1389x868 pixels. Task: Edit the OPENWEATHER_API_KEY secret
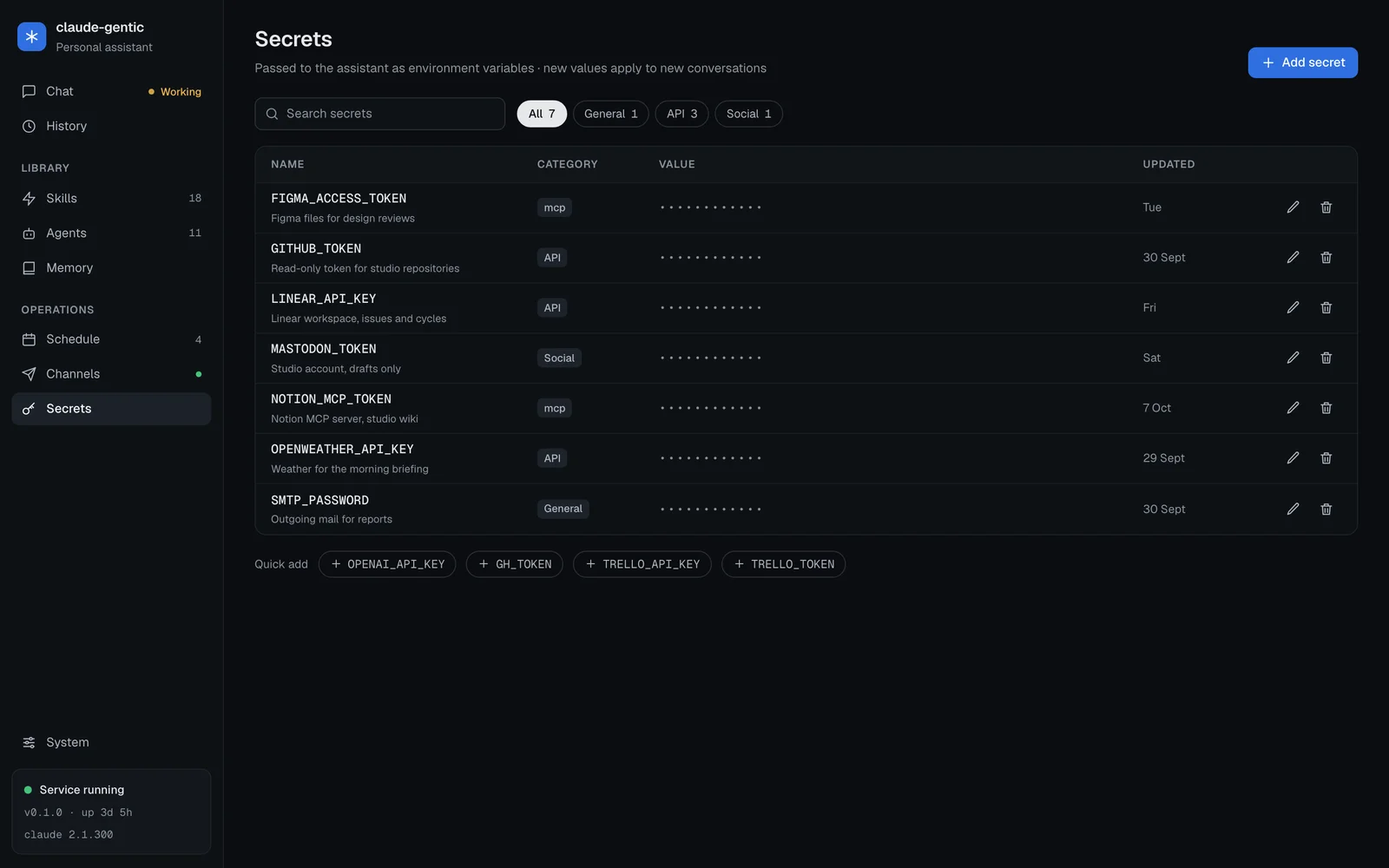click(1293, 458)
